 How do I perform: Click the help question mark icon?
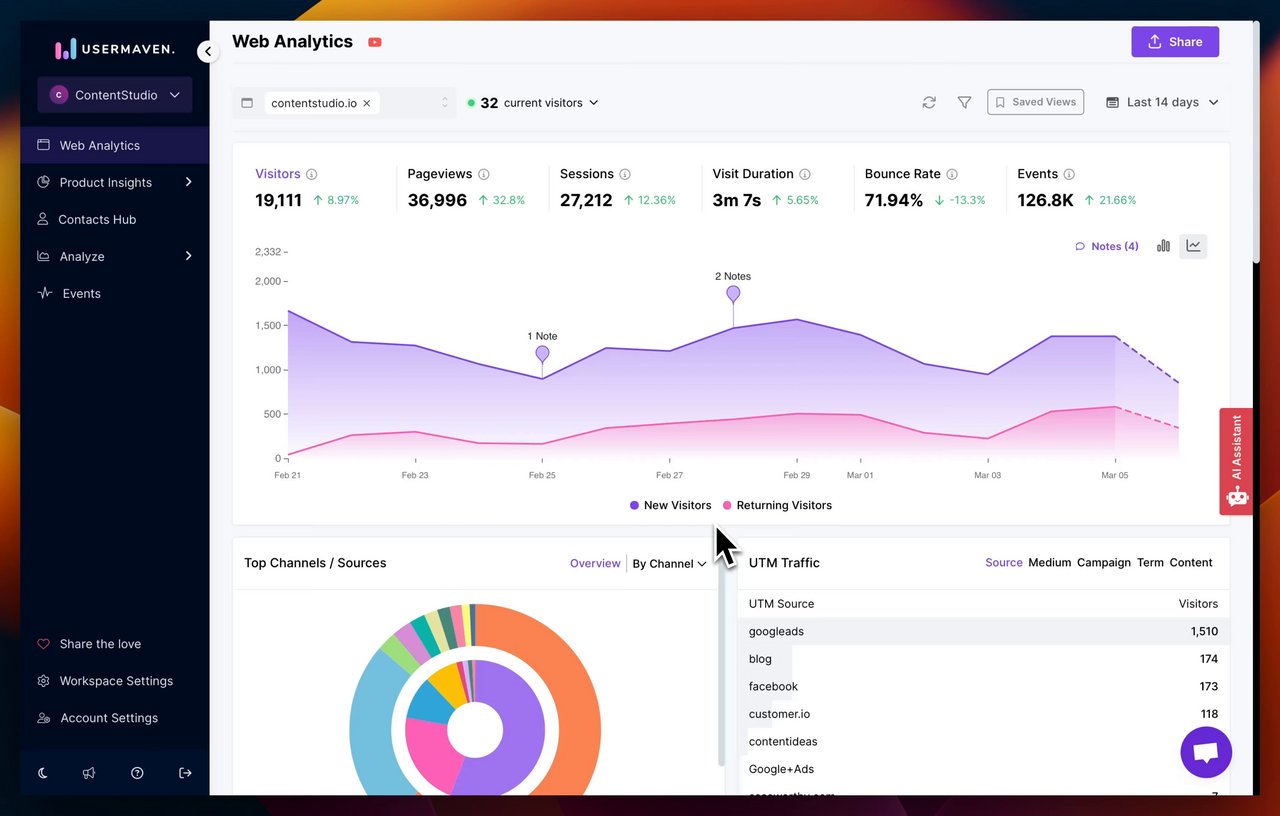tap(137, 773)
